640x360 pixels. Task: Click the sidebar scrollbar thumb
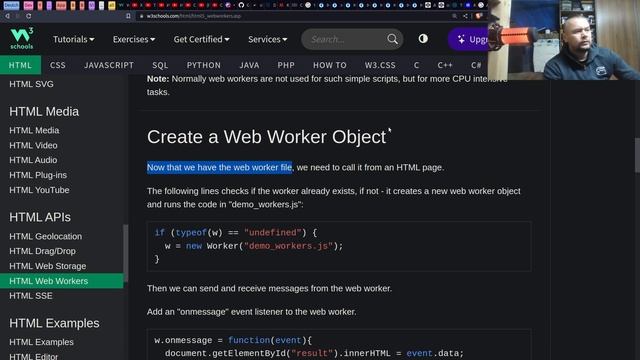click(x=126, y=253)
